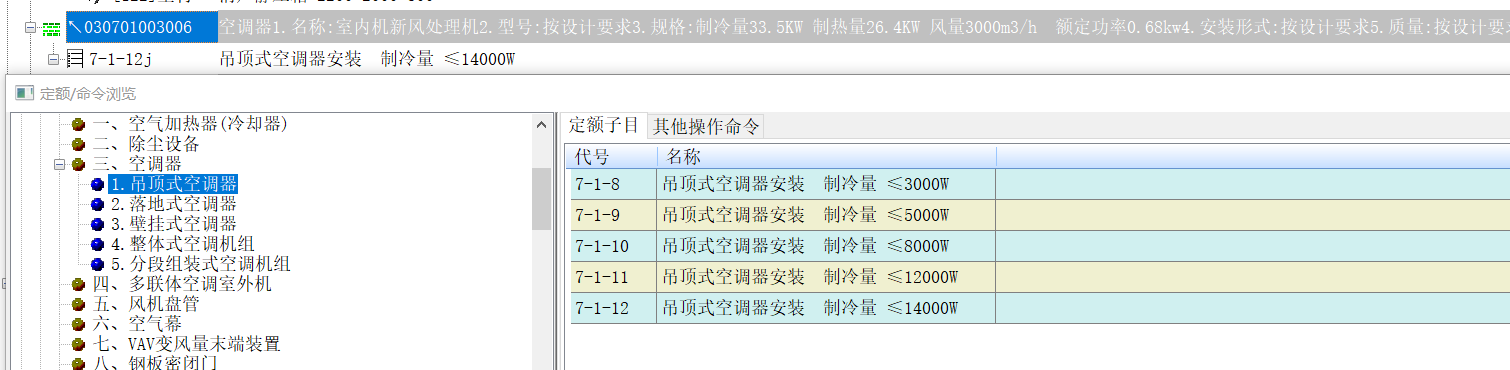Select 吊顶式空调器安装 制冷量 ≤5000W name cell
The image size is (1510, 370).
tap(827, 215)
